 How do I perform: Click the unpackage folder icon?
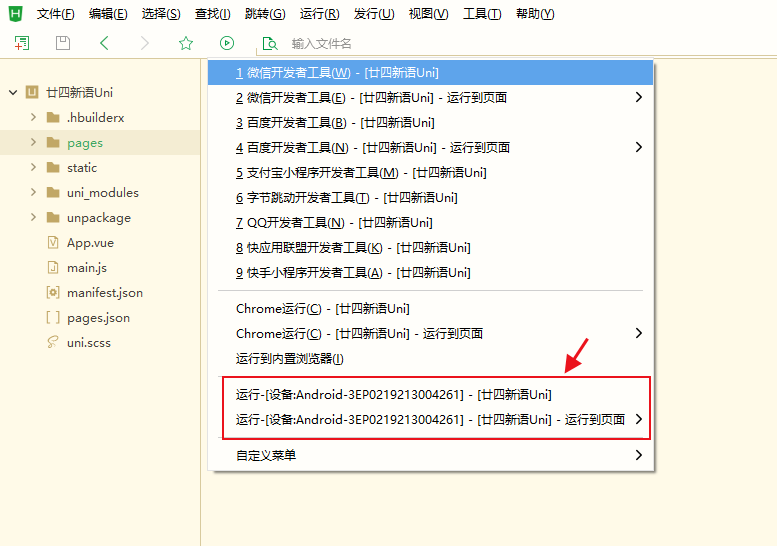(53, 218)
